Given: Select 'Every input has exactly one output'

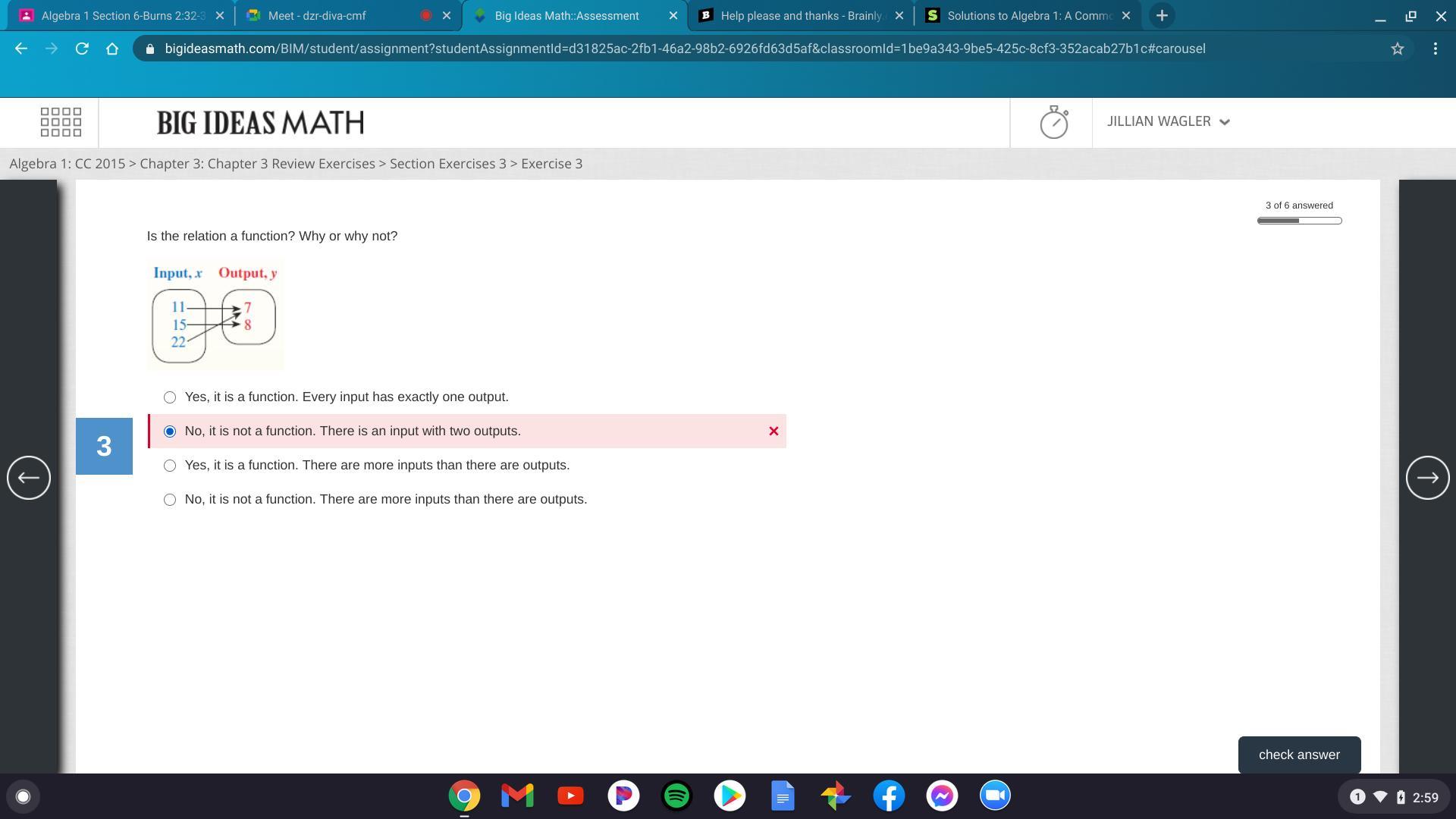Looking at the screenshot, I should pyautogui.click(x=170, y=397).
